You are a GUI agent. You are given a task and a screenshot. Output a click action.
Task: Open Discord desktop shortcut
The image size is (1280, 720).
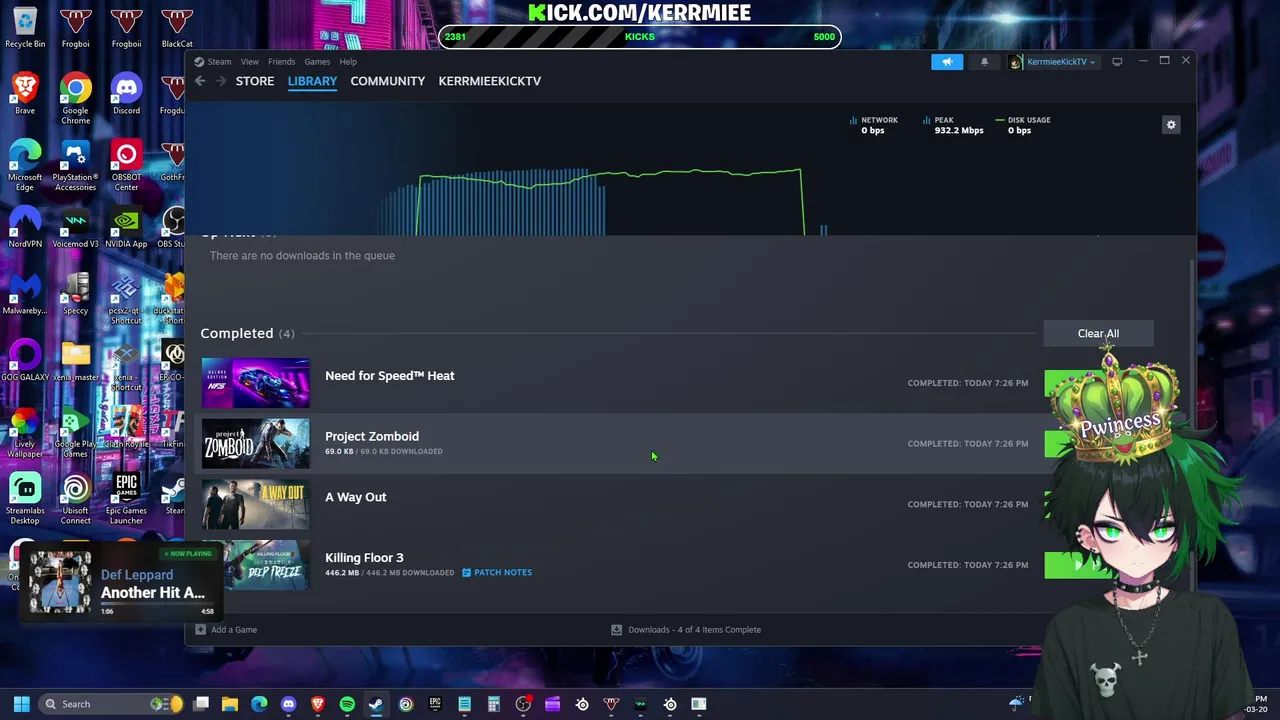click(126, 93)
